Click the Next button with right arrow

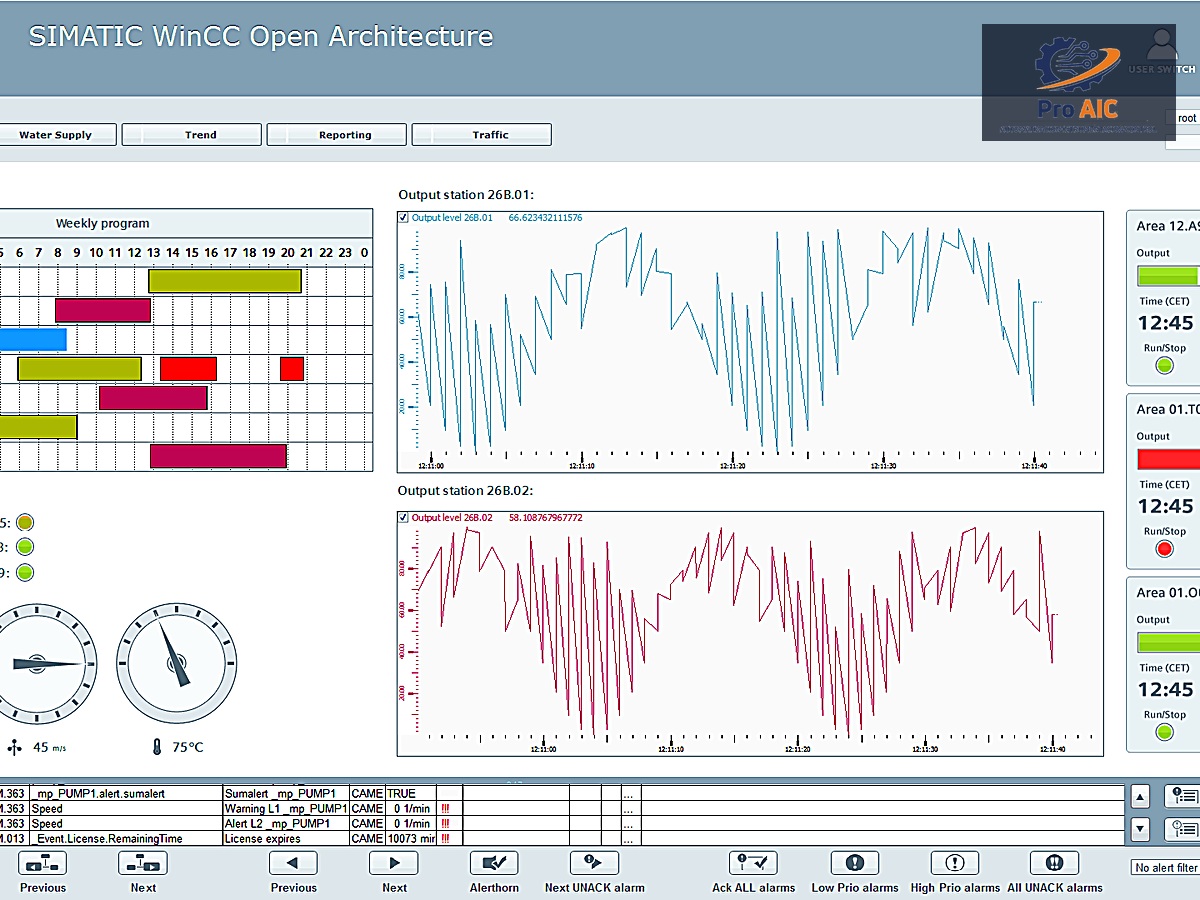394,862
